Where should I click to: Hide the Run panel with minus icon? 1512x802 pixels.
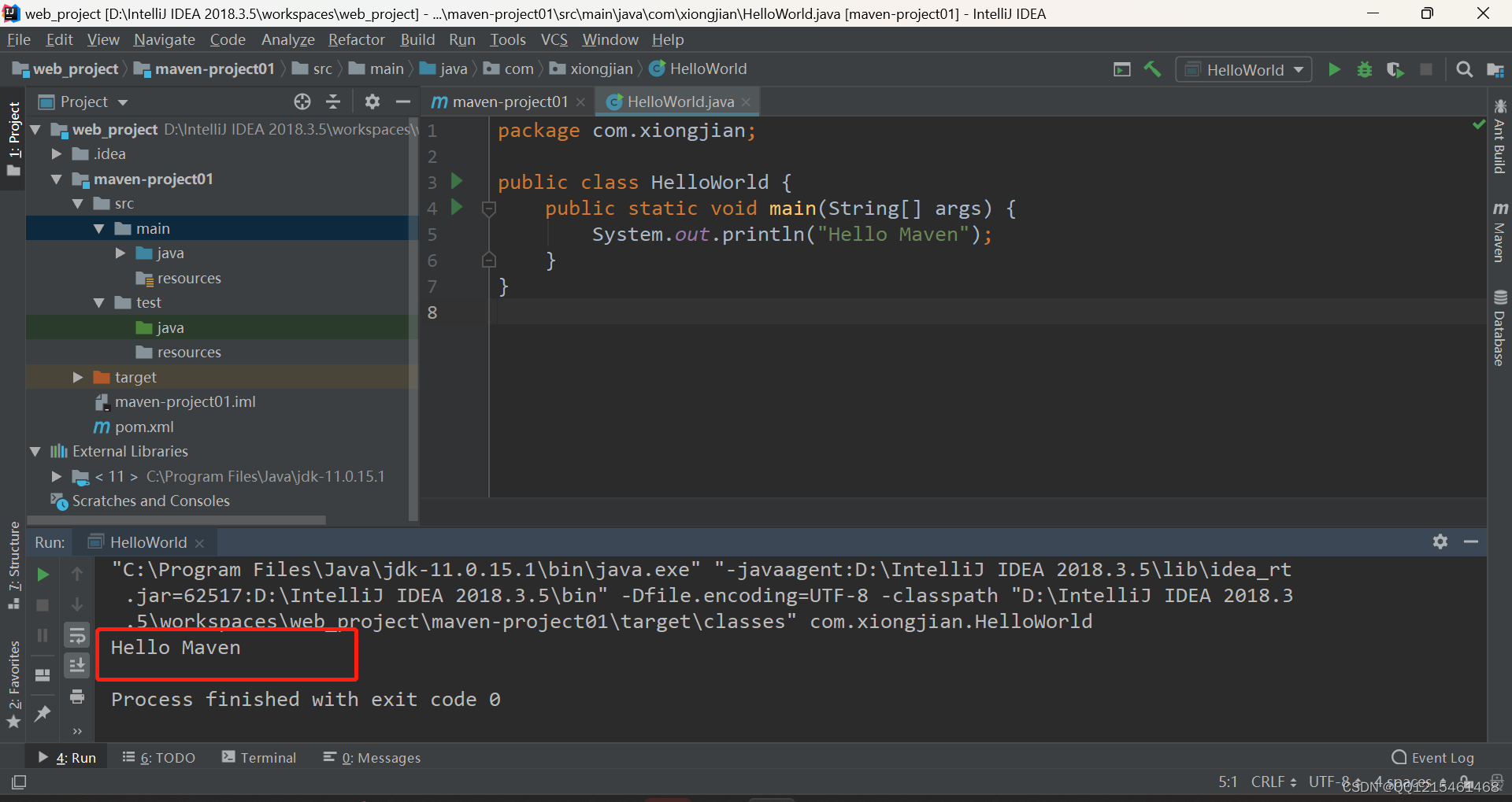point(1471,541)
